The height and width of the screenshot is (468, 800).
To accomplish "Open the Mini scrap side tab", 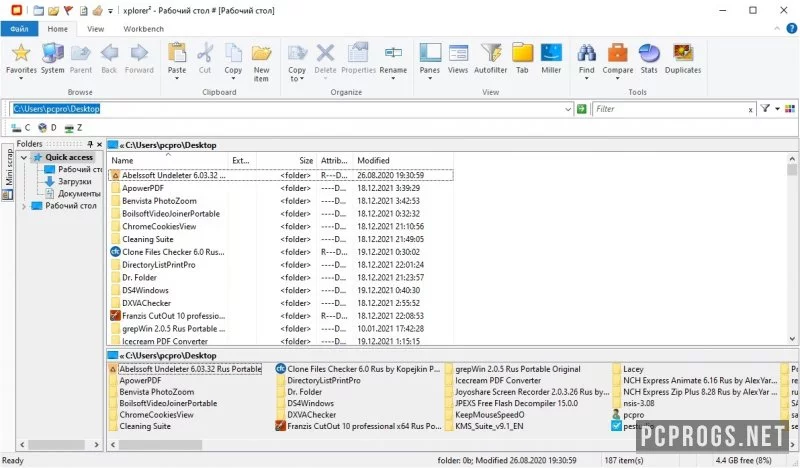I will [x=8, y=173].
